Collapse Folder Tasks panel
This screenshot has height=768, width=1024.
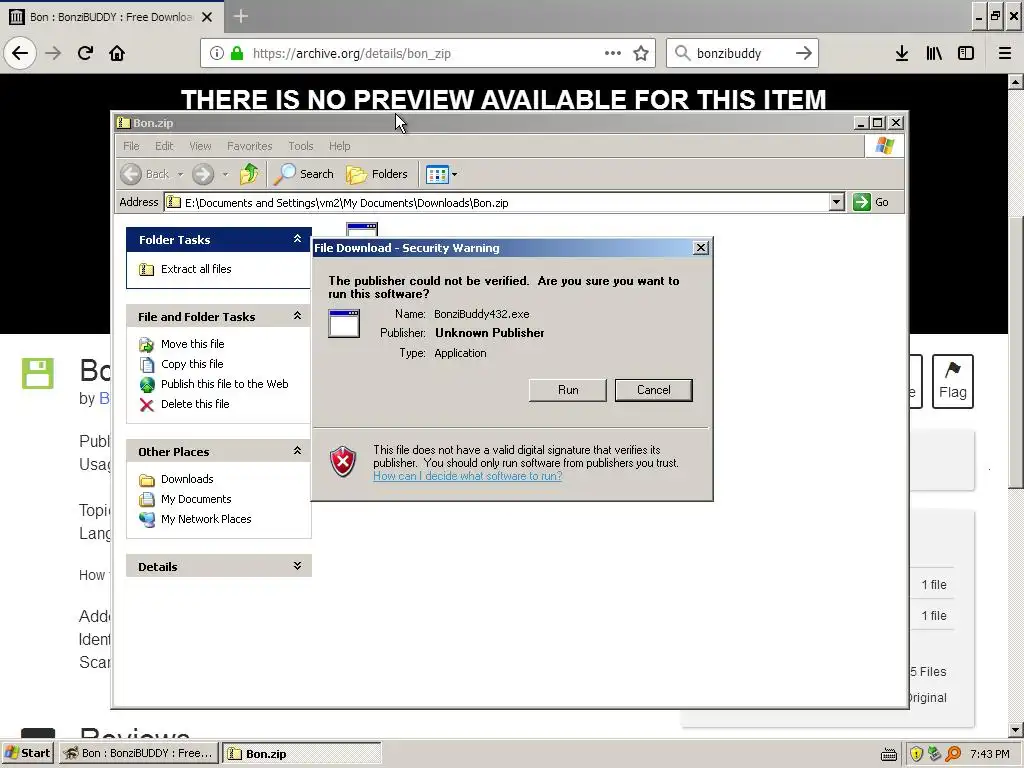click(297, 239)
